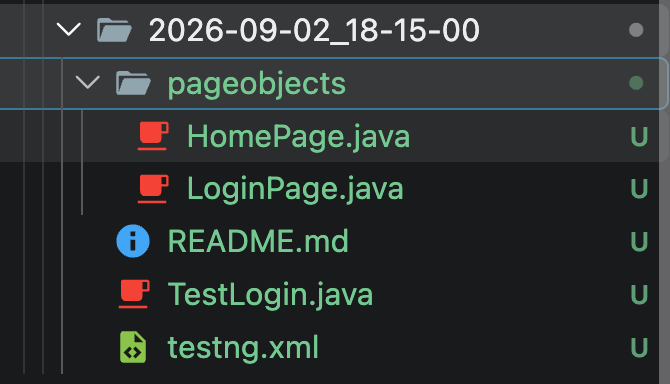
Task: Open README.md file
Action: click(258, 241)
